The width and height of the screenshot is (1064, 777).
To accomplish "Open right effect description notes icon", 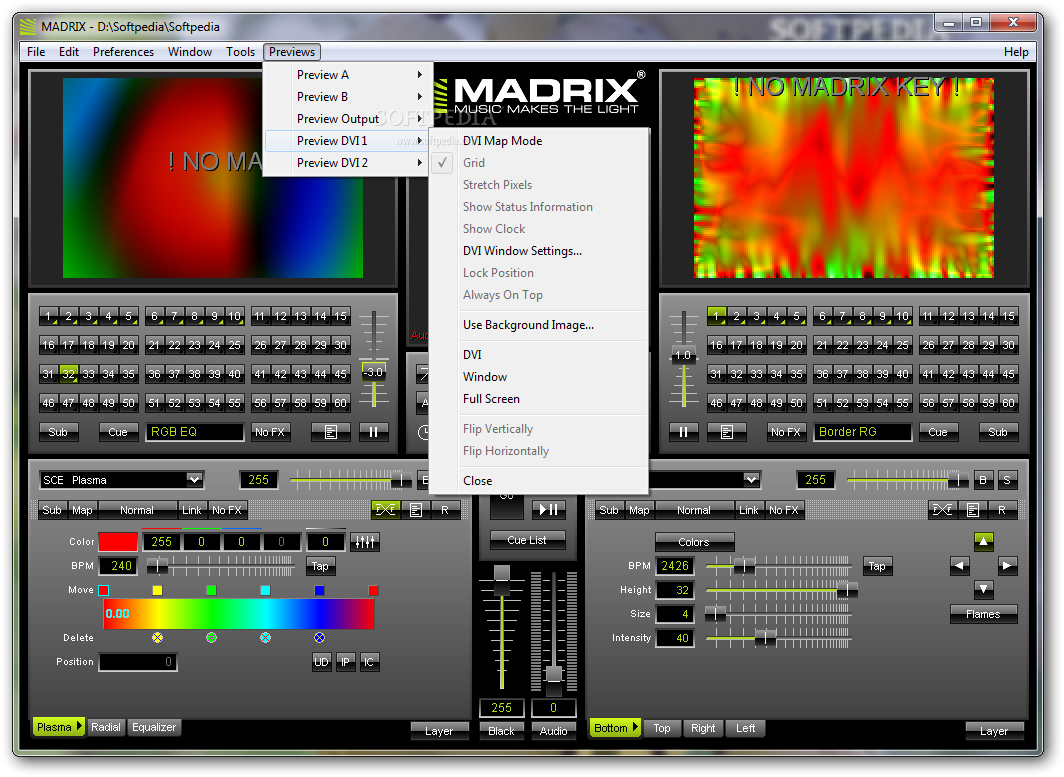I will 973,510.
